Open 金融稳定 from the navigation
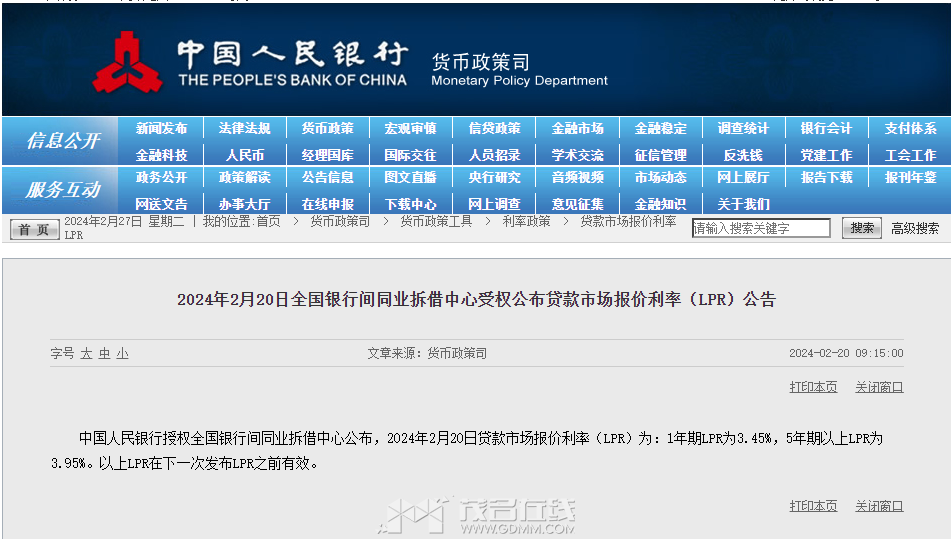The image size is (951, 539). pos(660,129)
